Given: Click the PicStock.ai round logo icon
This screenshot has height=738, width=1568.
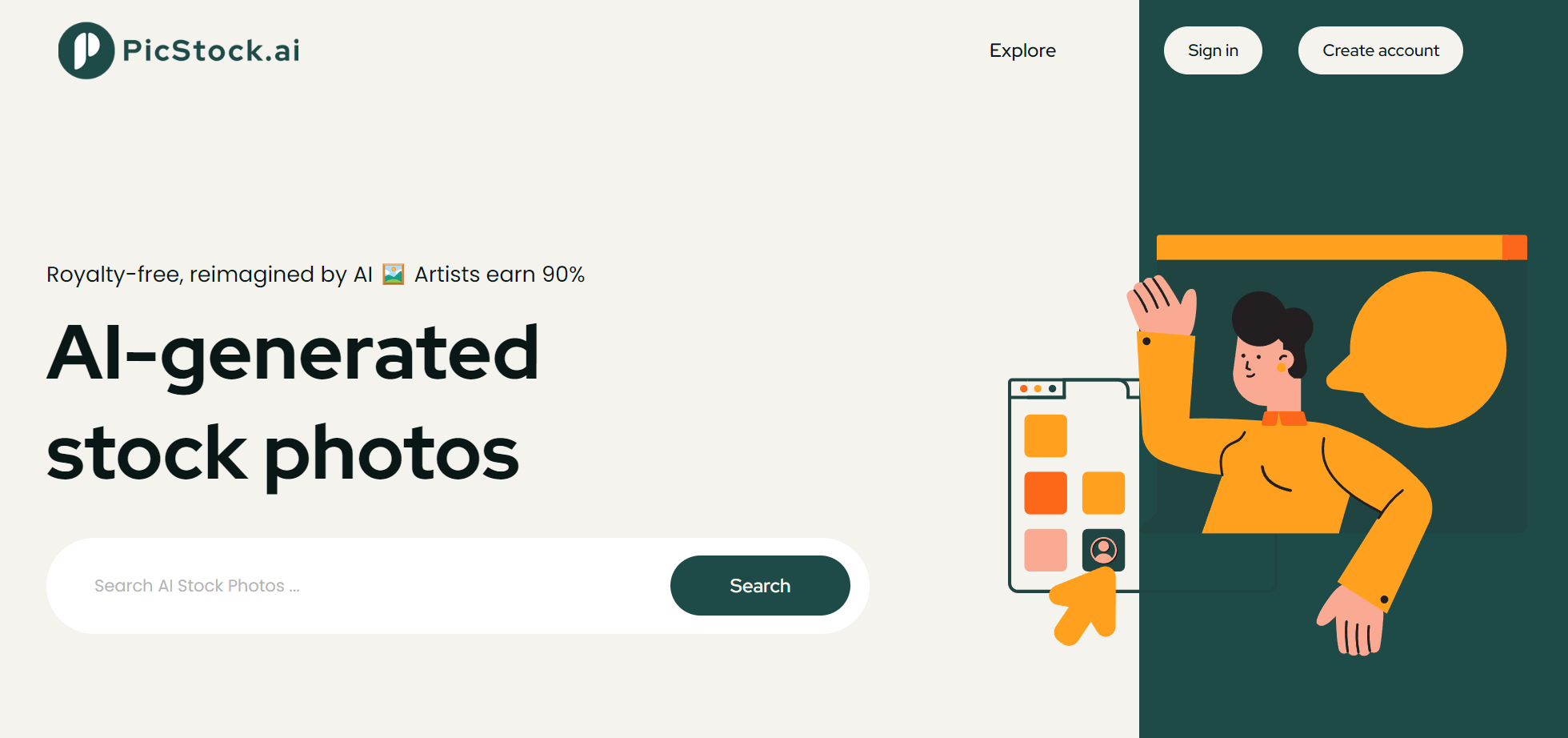Looking at the screenshot, I should tap(86, 50).
